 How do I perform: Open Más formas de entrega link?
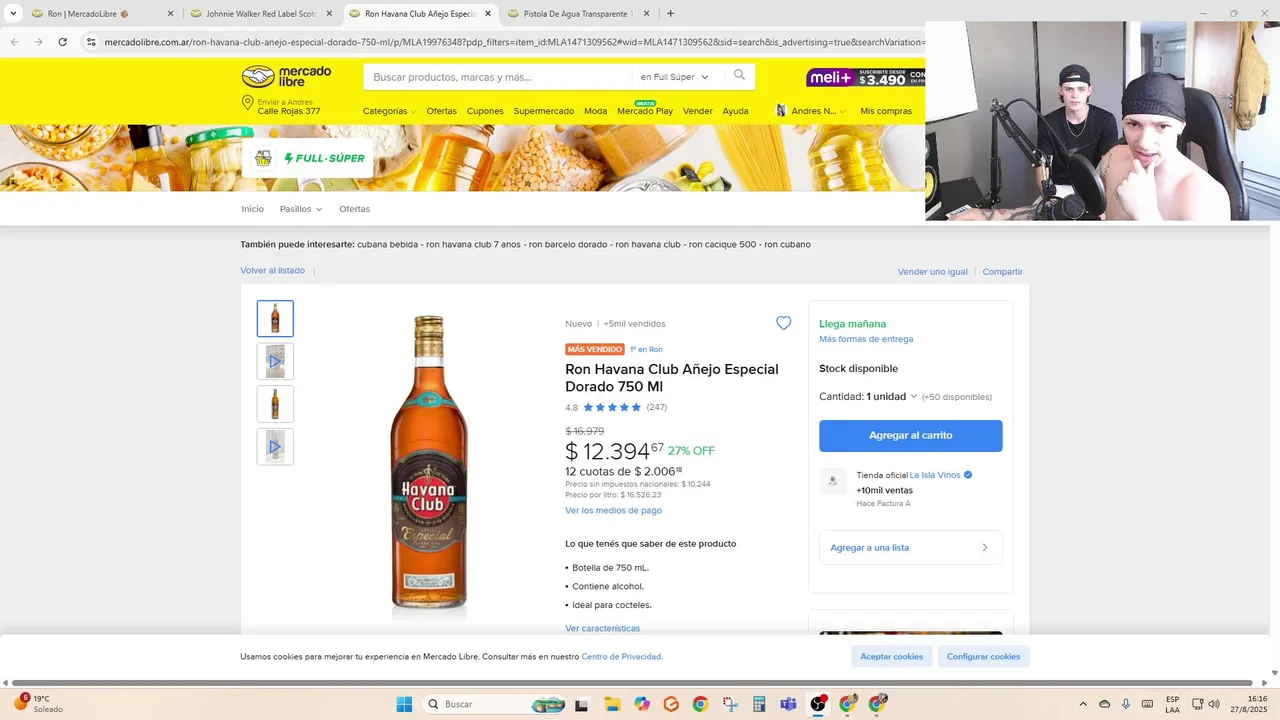[866, 339]
